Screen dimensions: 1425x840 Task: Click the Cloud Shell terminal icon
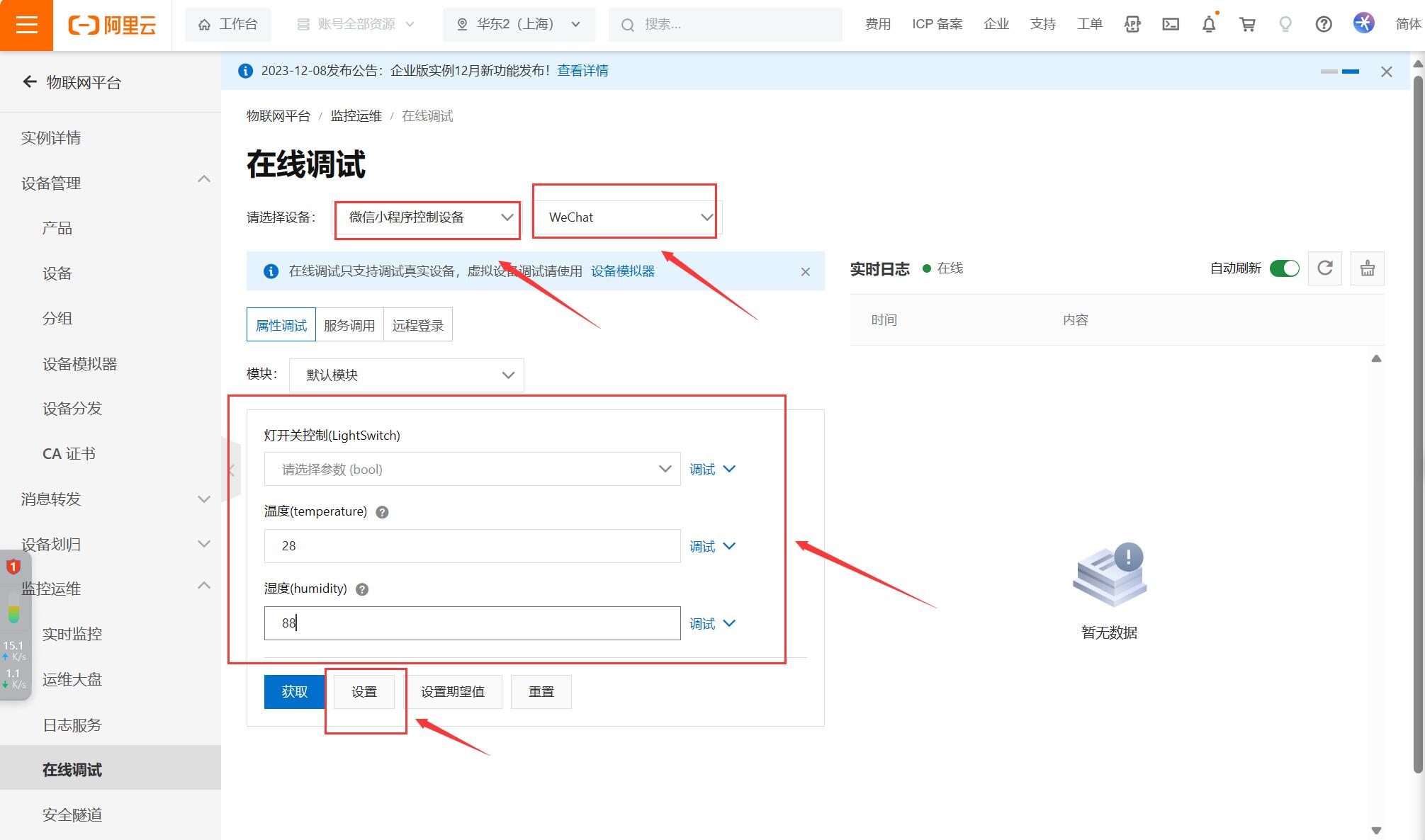[1171, 24]
